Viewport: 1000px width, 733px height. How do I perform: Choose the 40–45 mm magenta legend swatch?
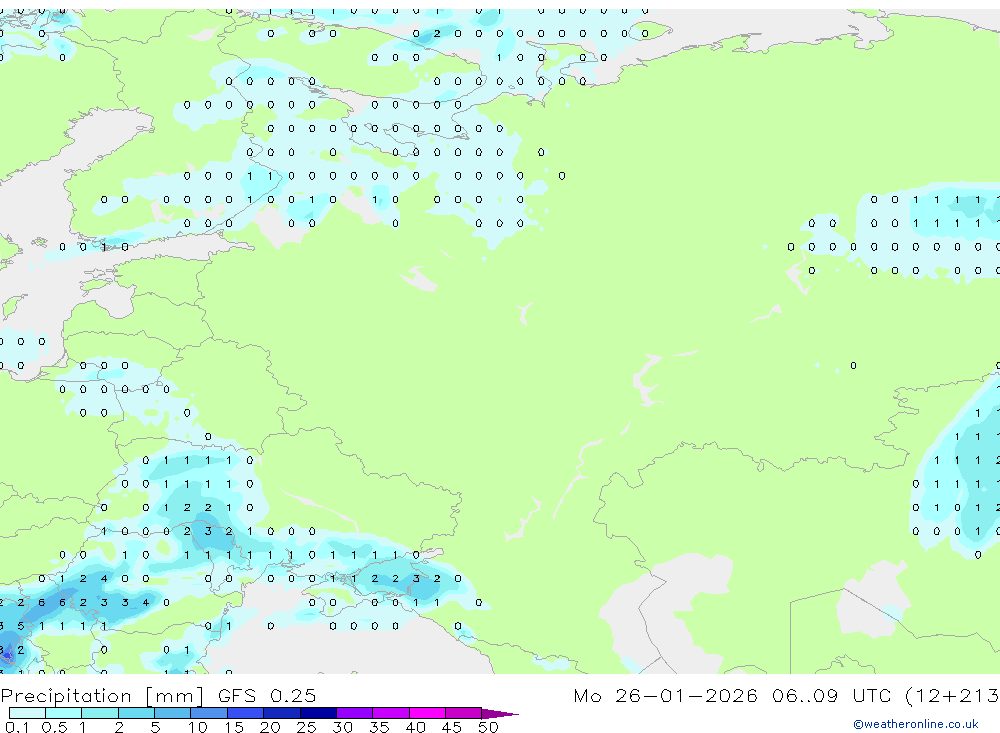coord(427,713)
